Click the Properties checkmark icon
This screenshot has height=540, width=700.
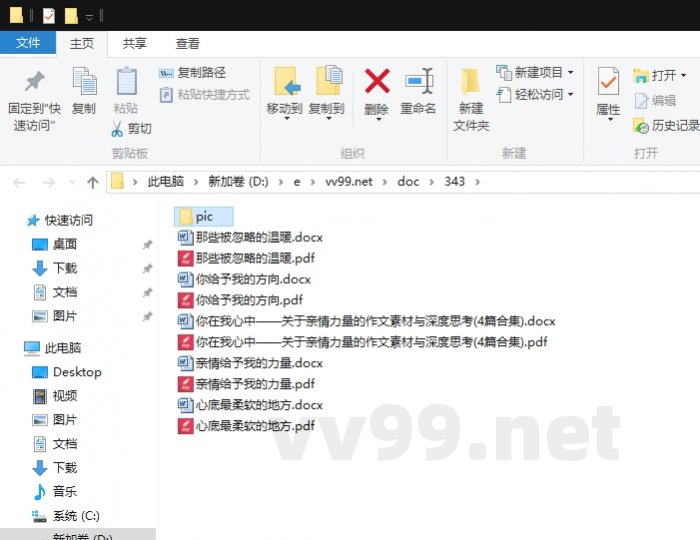[608, 81]
